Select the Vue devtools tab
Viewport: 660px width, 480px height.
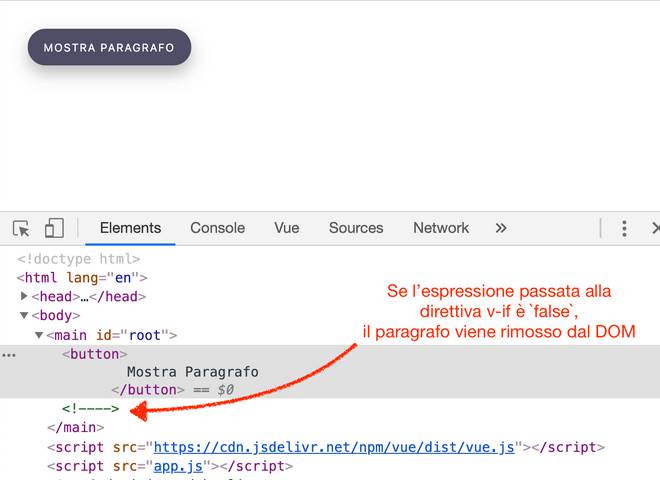[287, 228]
